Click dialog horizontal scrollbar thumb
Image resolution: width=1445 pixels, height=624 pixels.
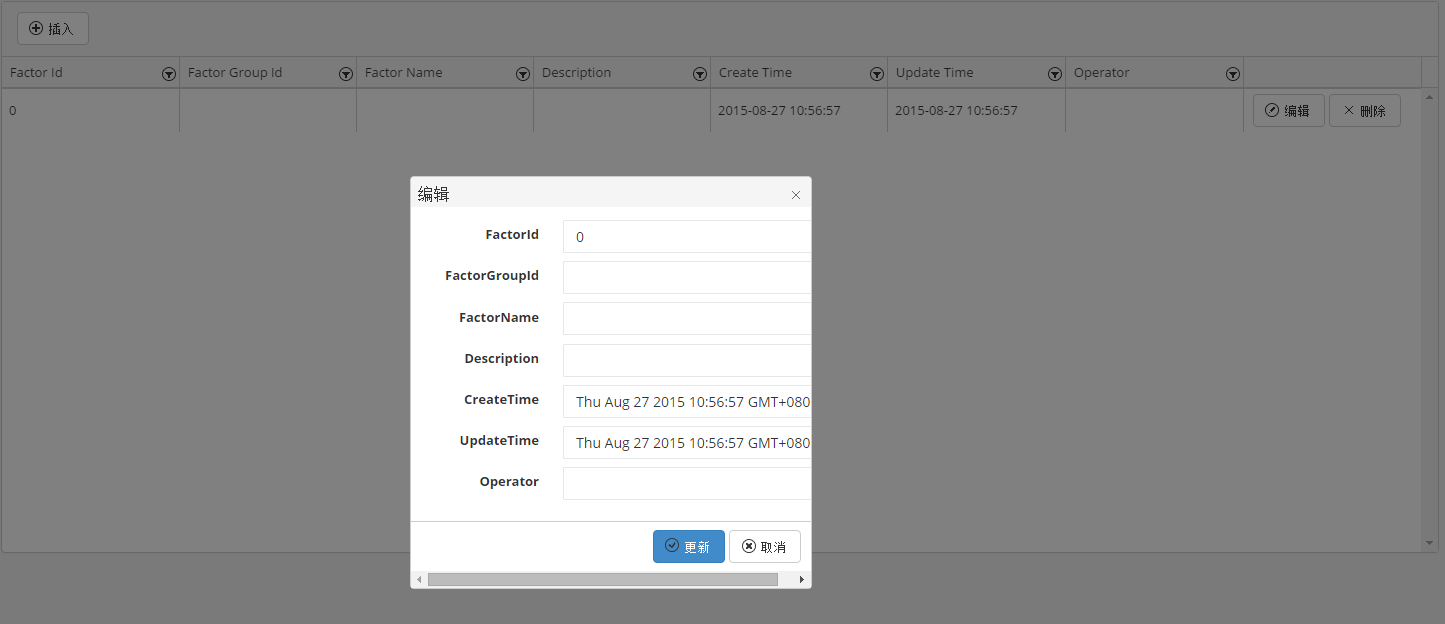[603, 579]
